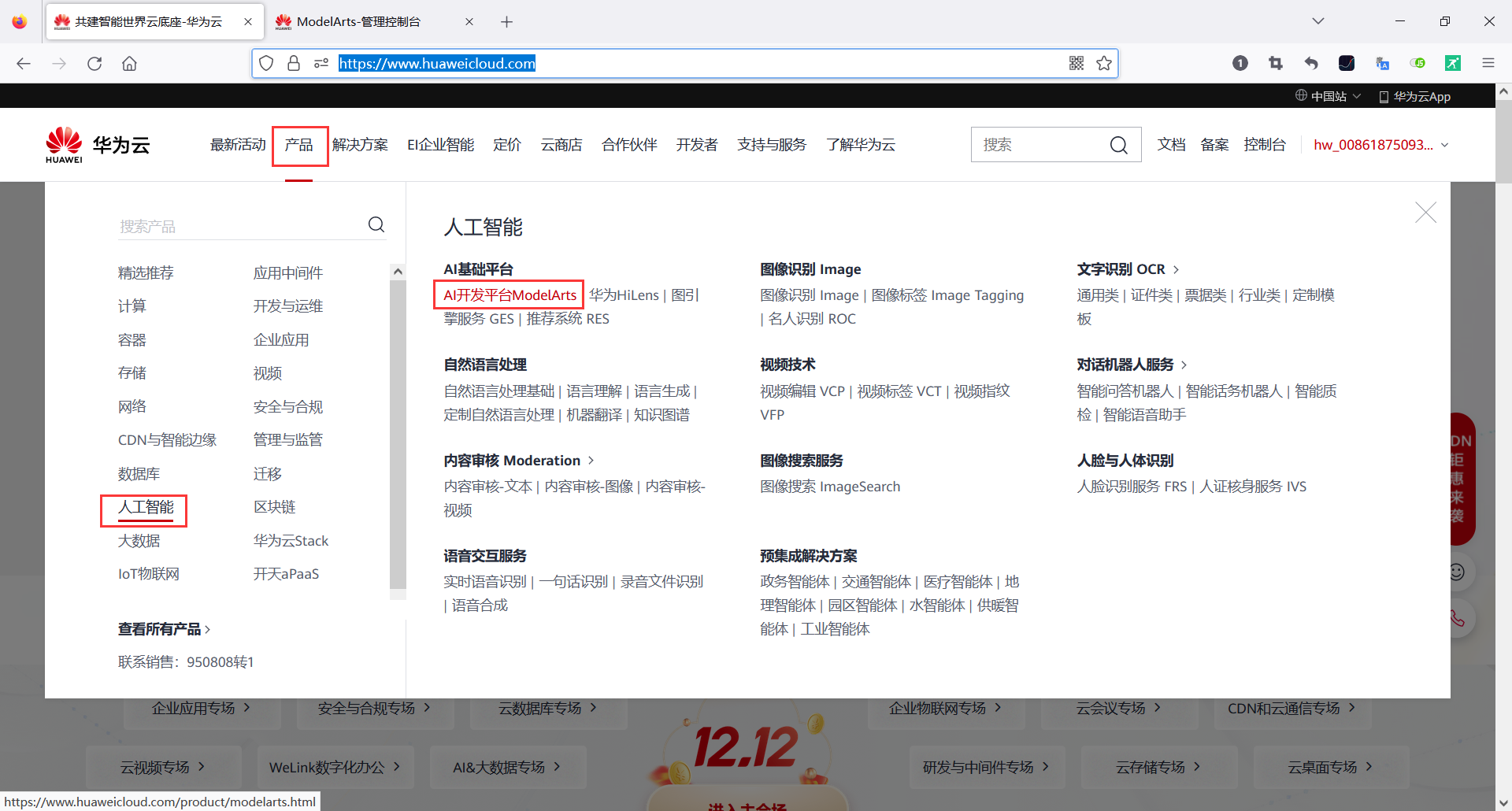Expand the list-all-tabs chevron
Image resolution: width=1512 pixels, height=811 pixels.
pyautogui.click(x=1317, y=21)
